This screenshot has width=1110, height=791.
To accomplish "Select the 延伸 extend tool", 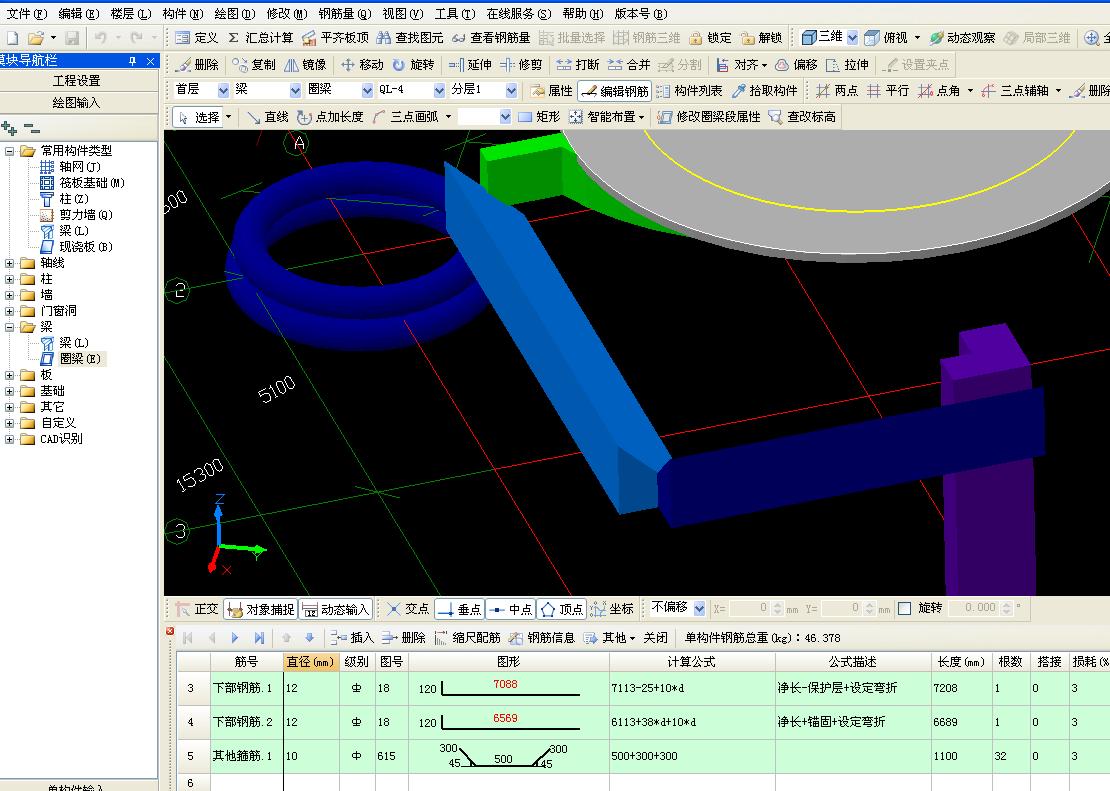I will tap(469, 64).
